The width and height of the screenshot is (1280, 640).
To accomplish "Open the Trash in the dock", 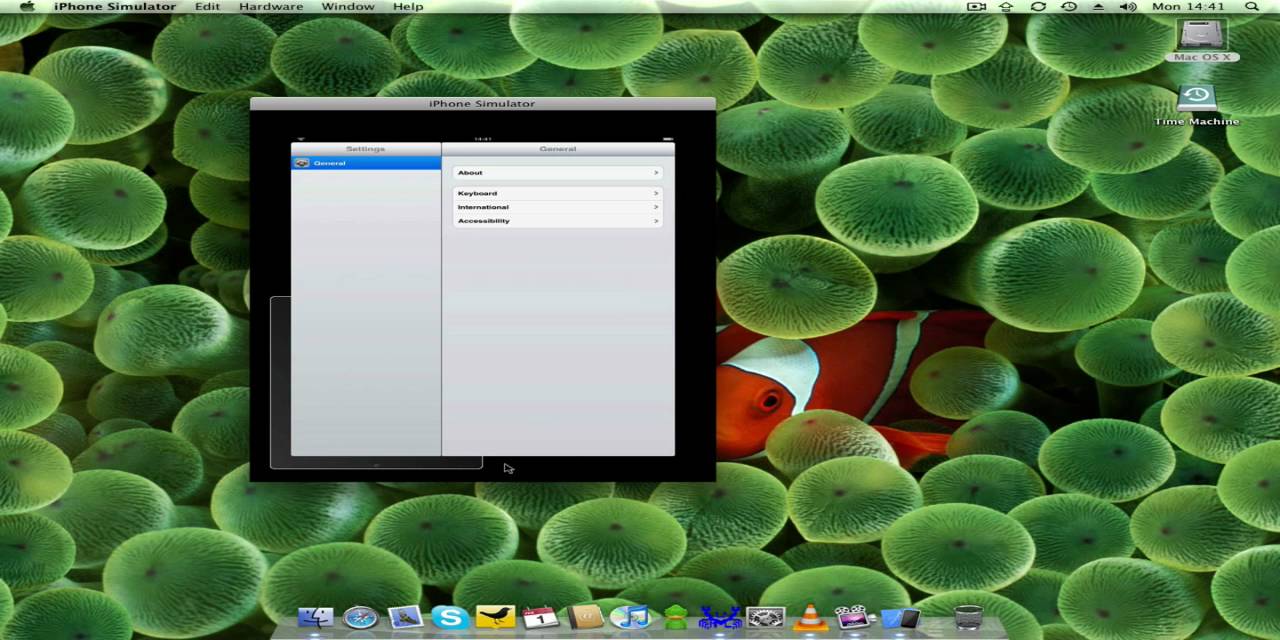I will point(968,617).
